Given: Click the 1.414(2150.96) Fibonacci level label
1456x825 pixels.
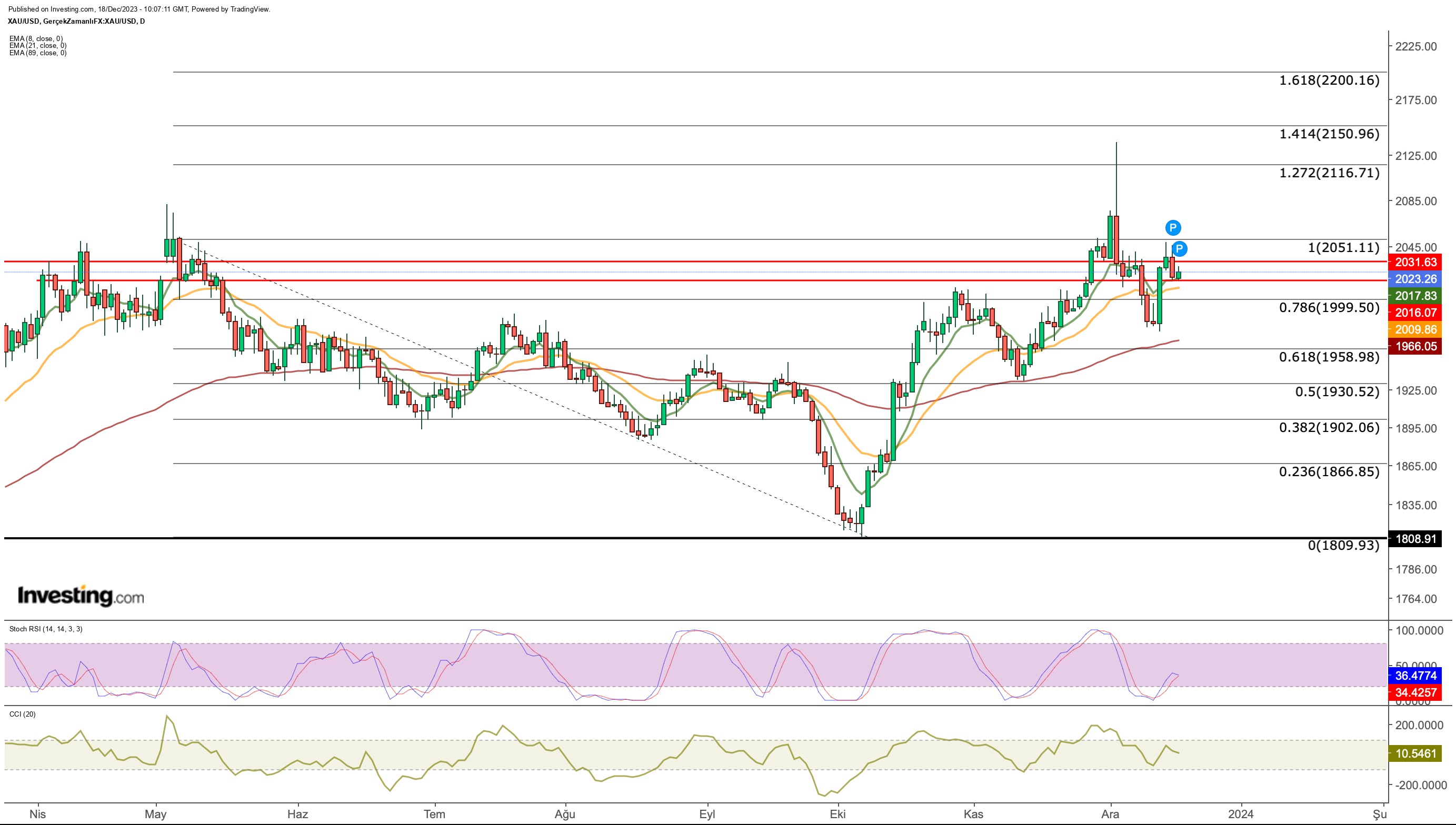Looking at the screenshot, I should tap(1329, 134).
